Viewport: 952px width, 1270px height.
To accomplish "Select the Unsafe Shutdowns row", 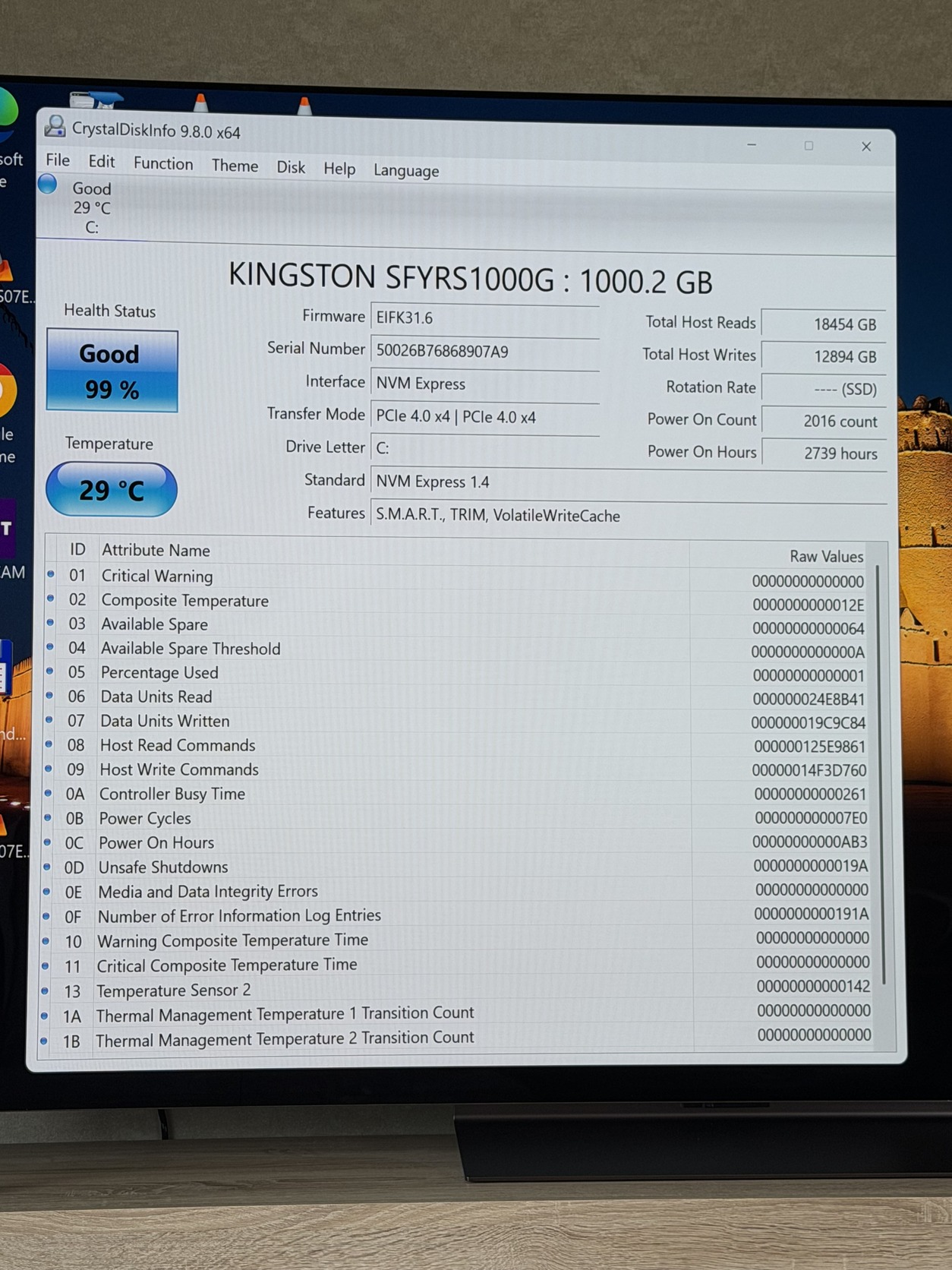I will coord(456,867).
